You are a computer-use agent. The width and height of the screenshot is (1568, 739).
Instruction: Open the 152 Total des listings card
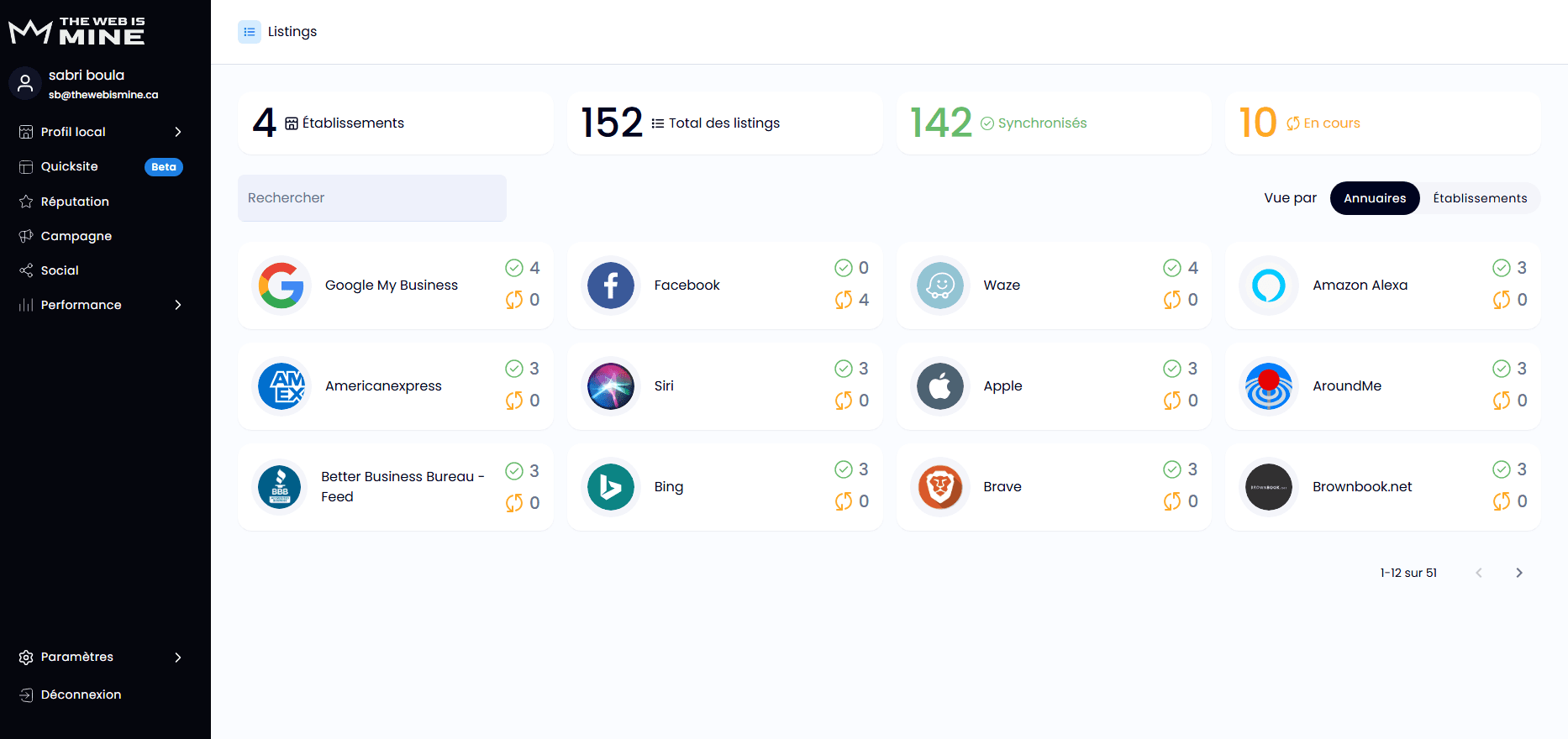[x=725, y=123]
